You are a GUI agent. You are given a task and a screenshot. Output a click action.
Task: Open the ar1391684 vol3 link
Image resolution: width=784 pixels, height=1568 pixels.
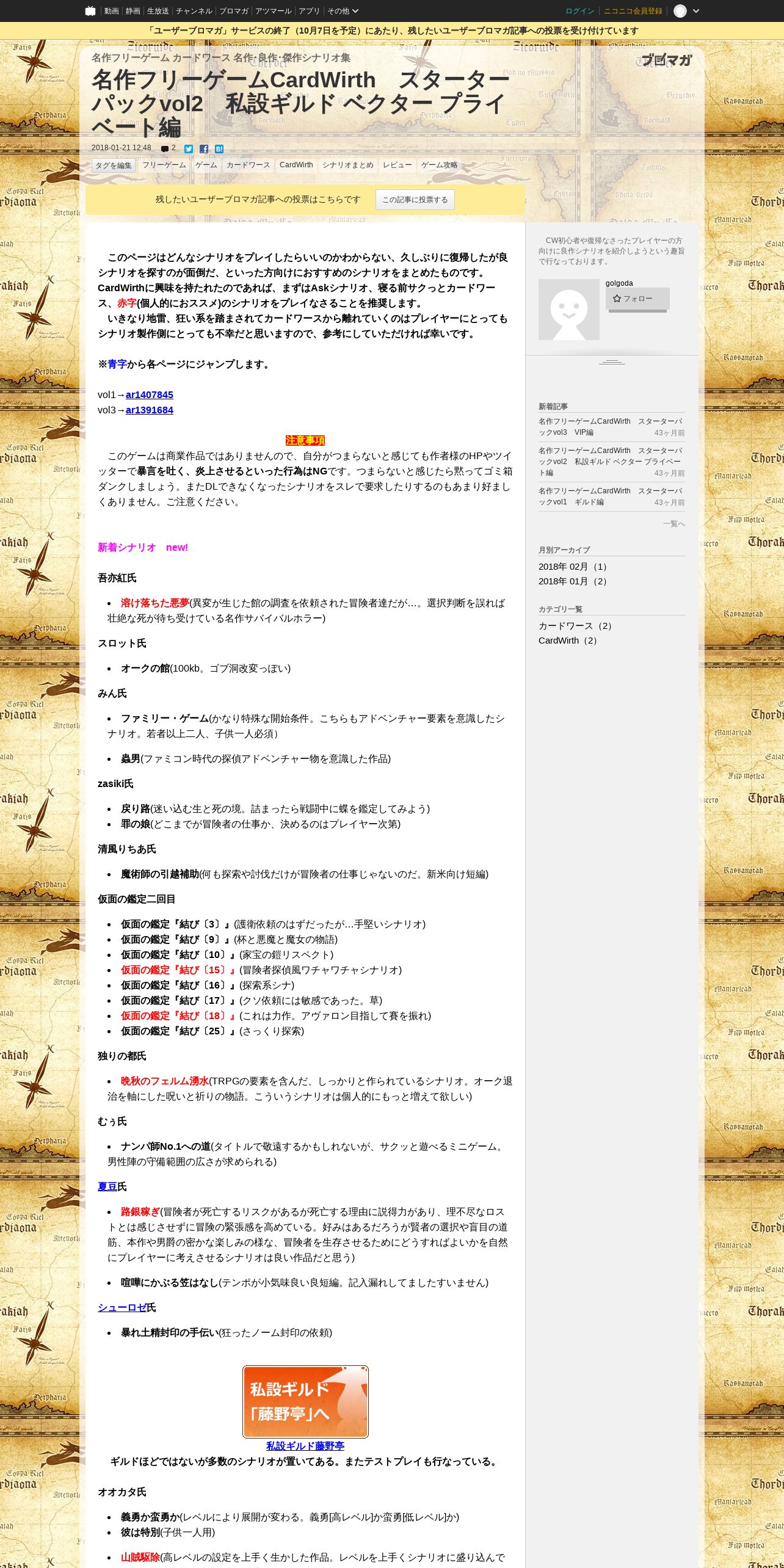(x=150, y=410)
